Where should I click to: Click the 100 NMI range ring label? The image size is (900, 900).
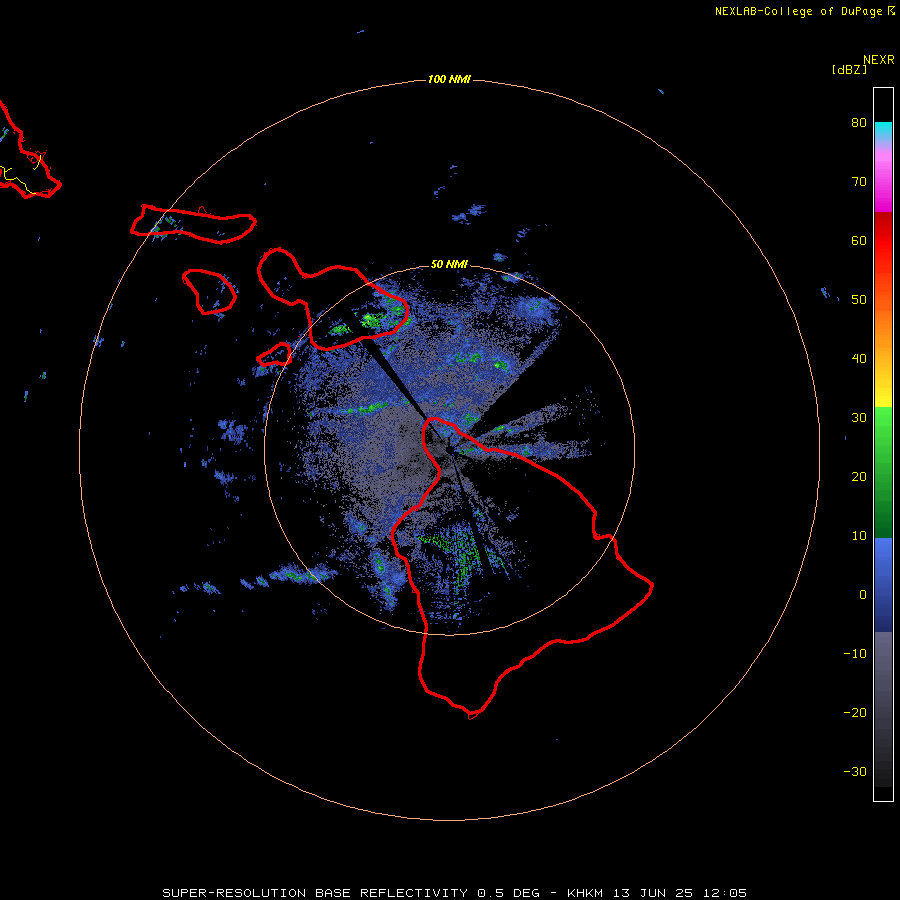pos(449,79)
